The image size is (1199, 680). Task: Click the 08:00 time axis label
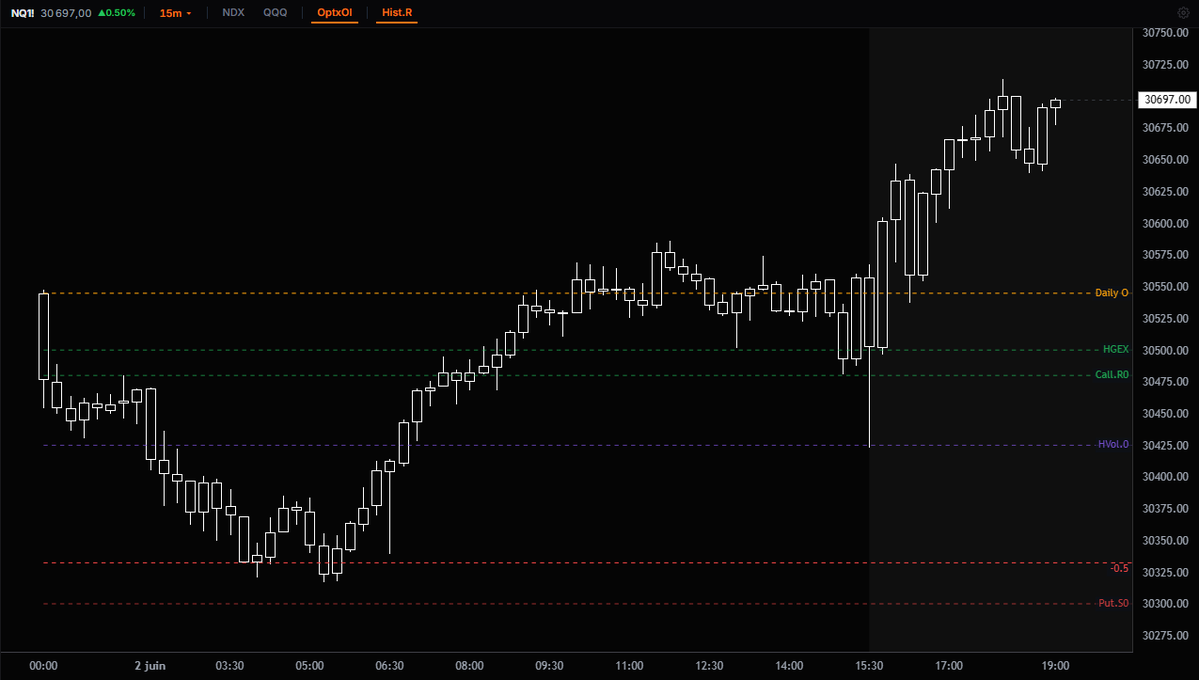[470, 666]
